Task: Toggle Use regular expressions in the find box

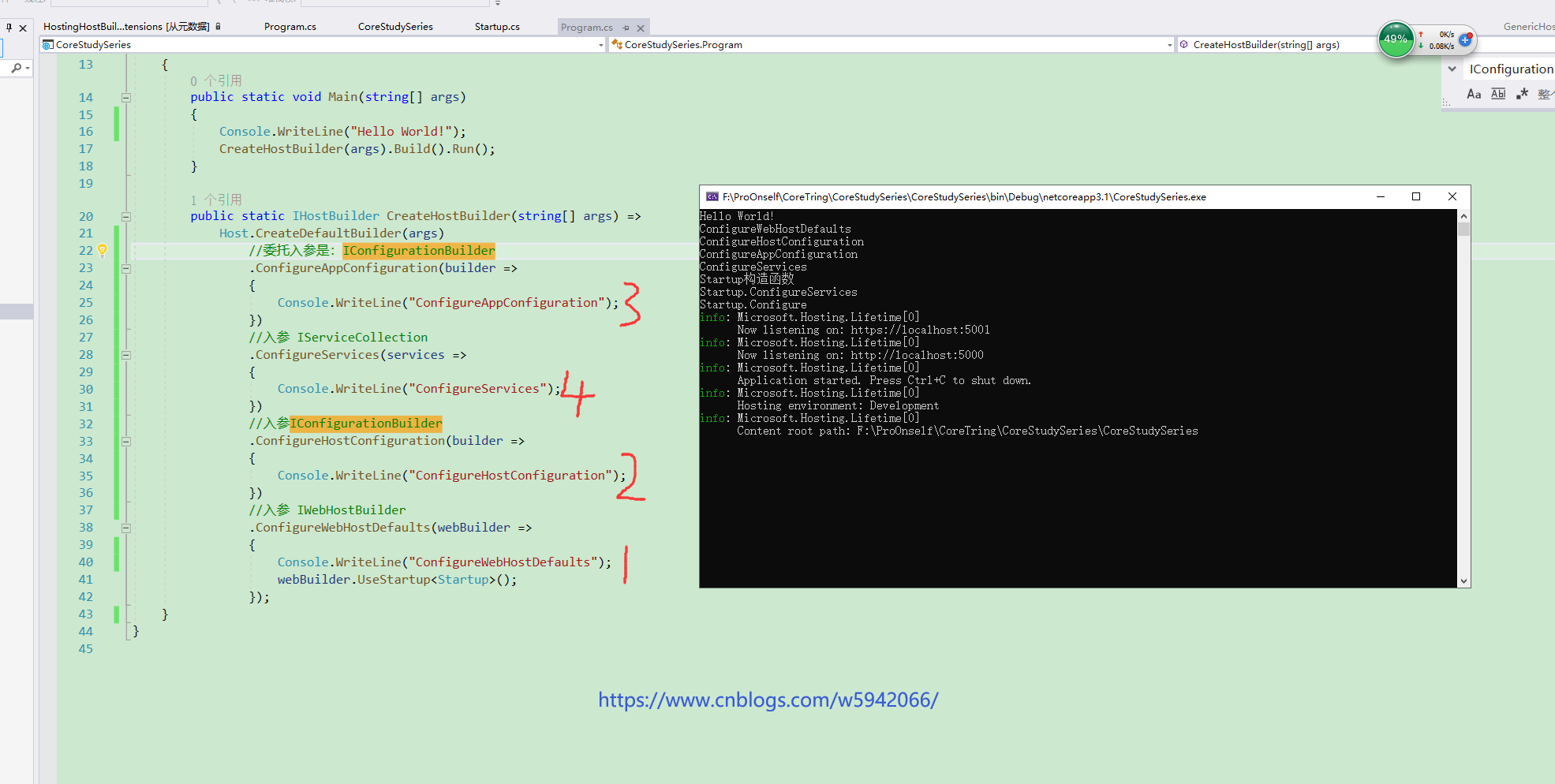Action: [x=1522, y=94]
